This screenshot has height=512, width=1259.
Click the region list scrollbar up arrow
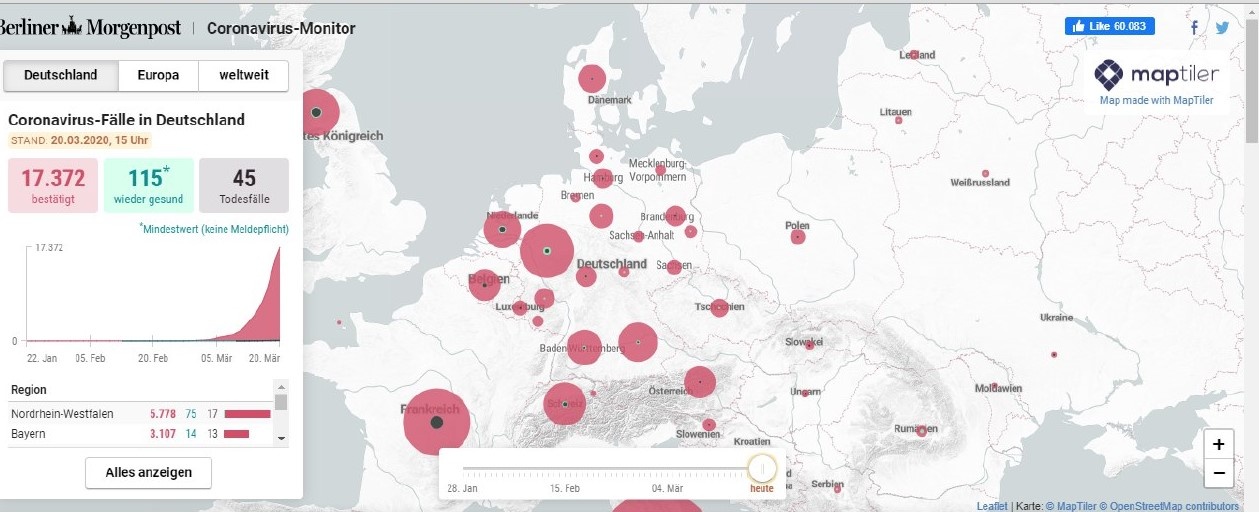click(281, 386)
